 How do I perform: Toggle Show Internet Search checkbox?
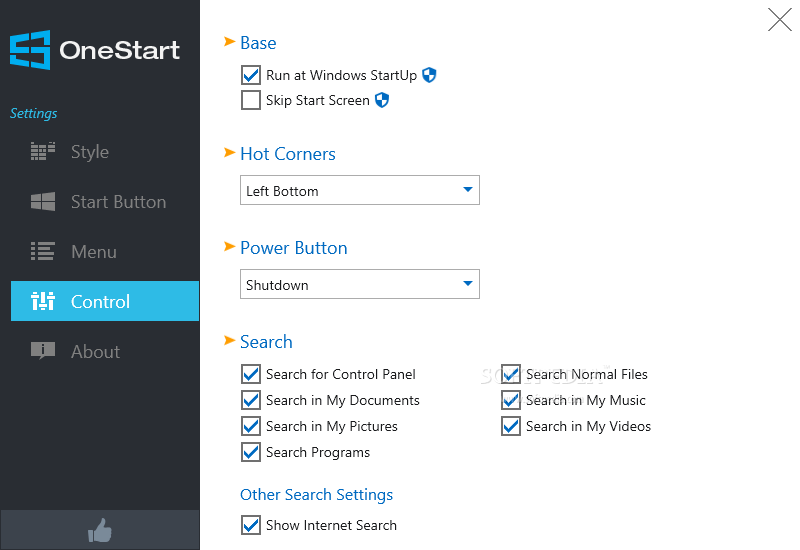251,525
